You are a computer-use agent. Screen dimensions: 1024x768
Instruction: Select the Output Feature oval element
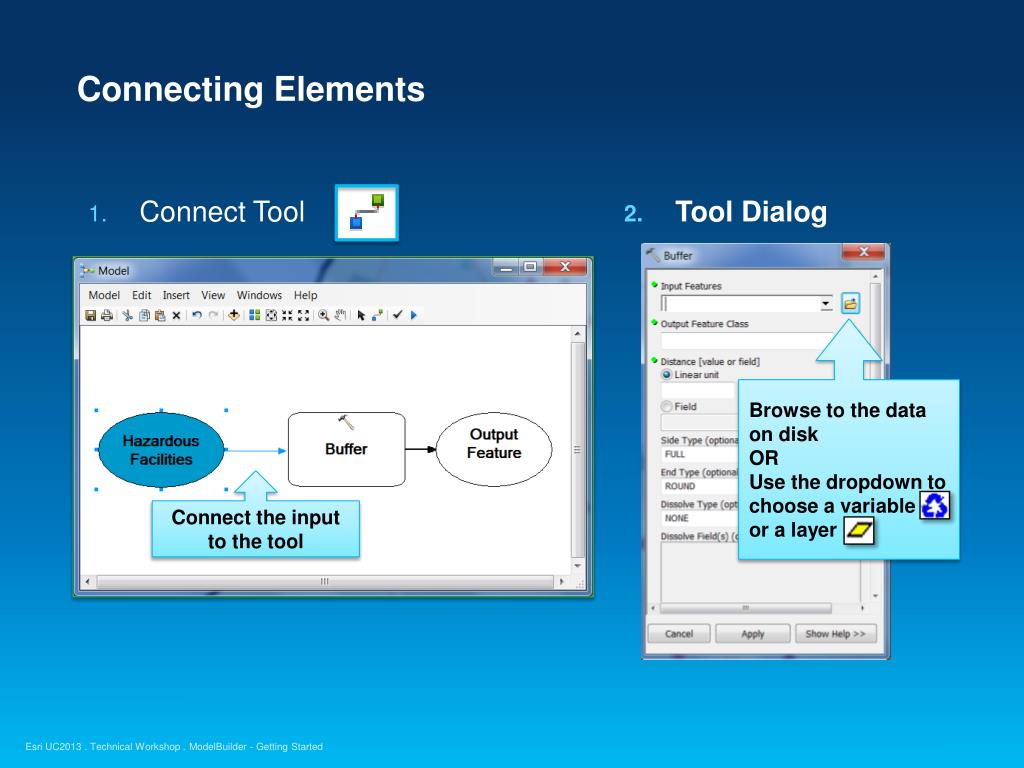pyautogui.click(x=494, y=449)
